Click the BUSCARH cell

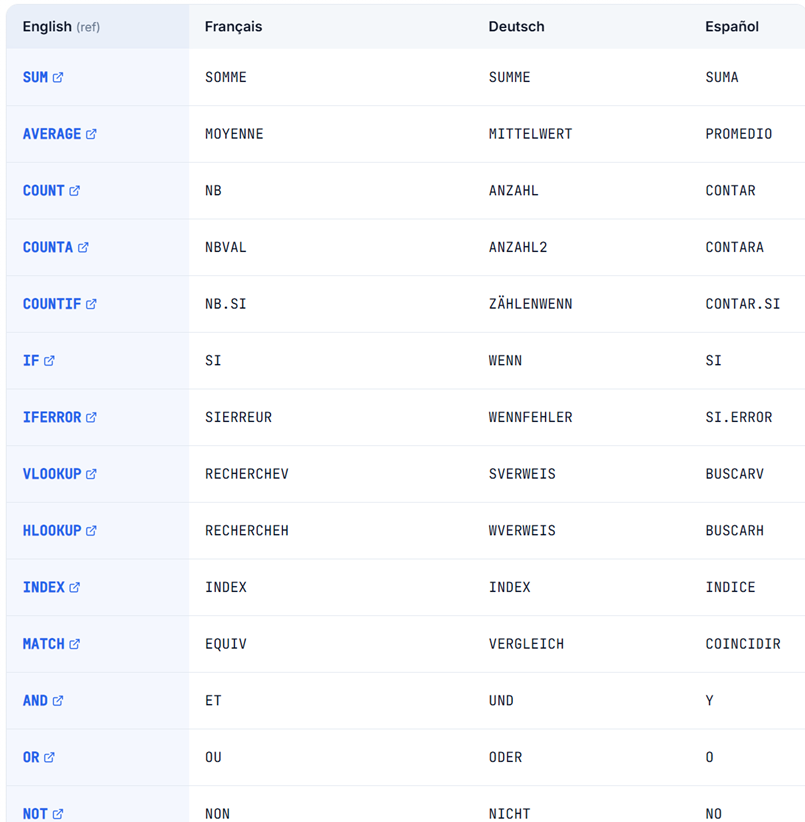[x=747, y=531]
